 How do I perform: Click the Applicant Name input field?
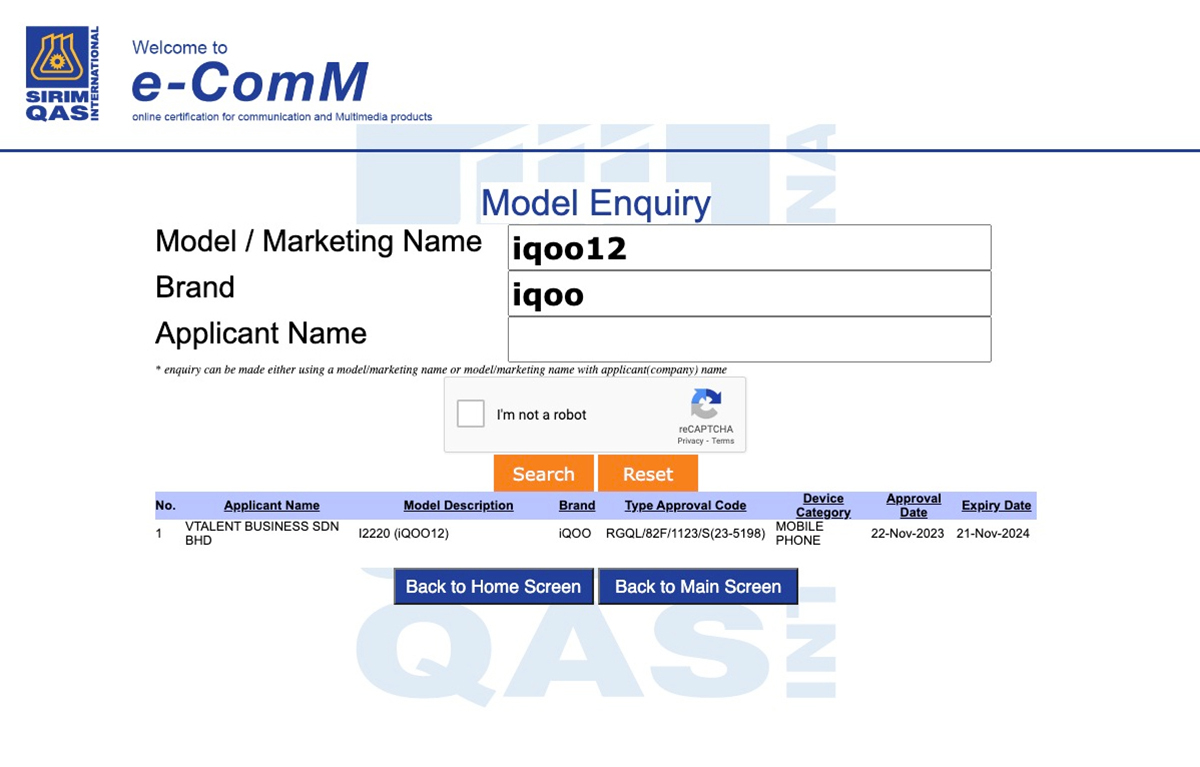tap(749, 339)
